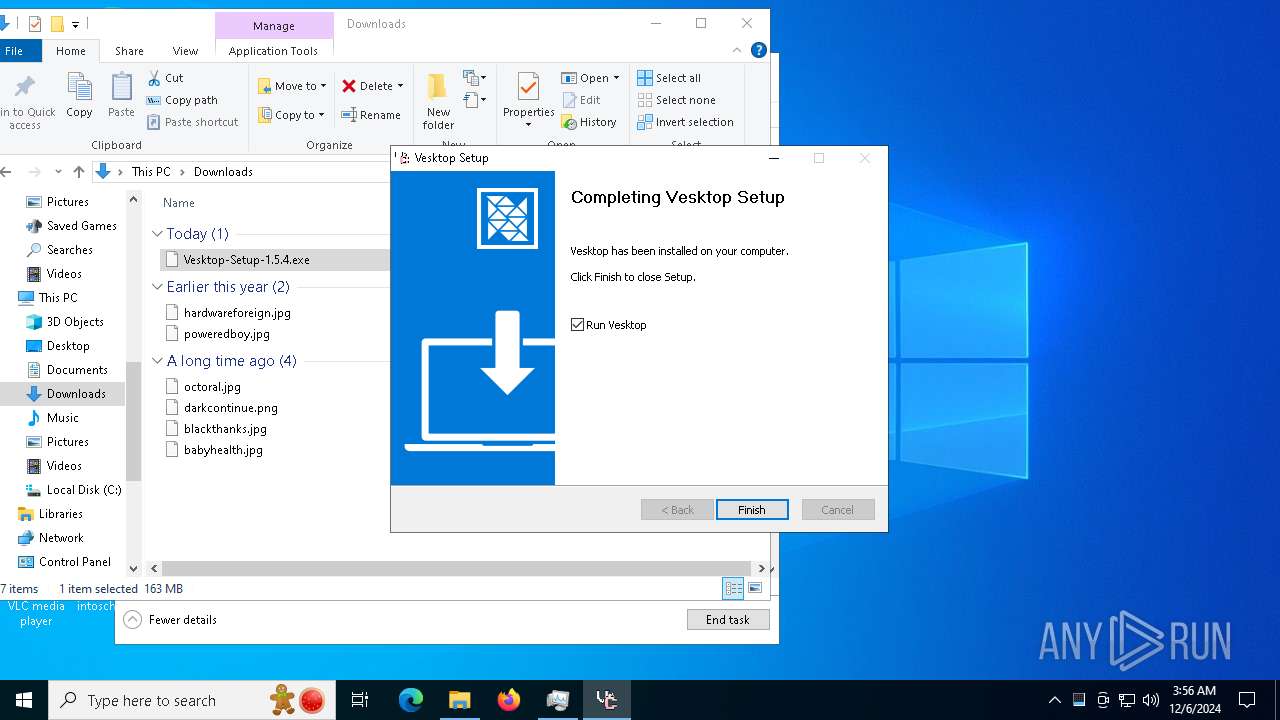Open the Properties dropdown arrow
This screenshot has width=1280, height=720.
tap(528, 125)
